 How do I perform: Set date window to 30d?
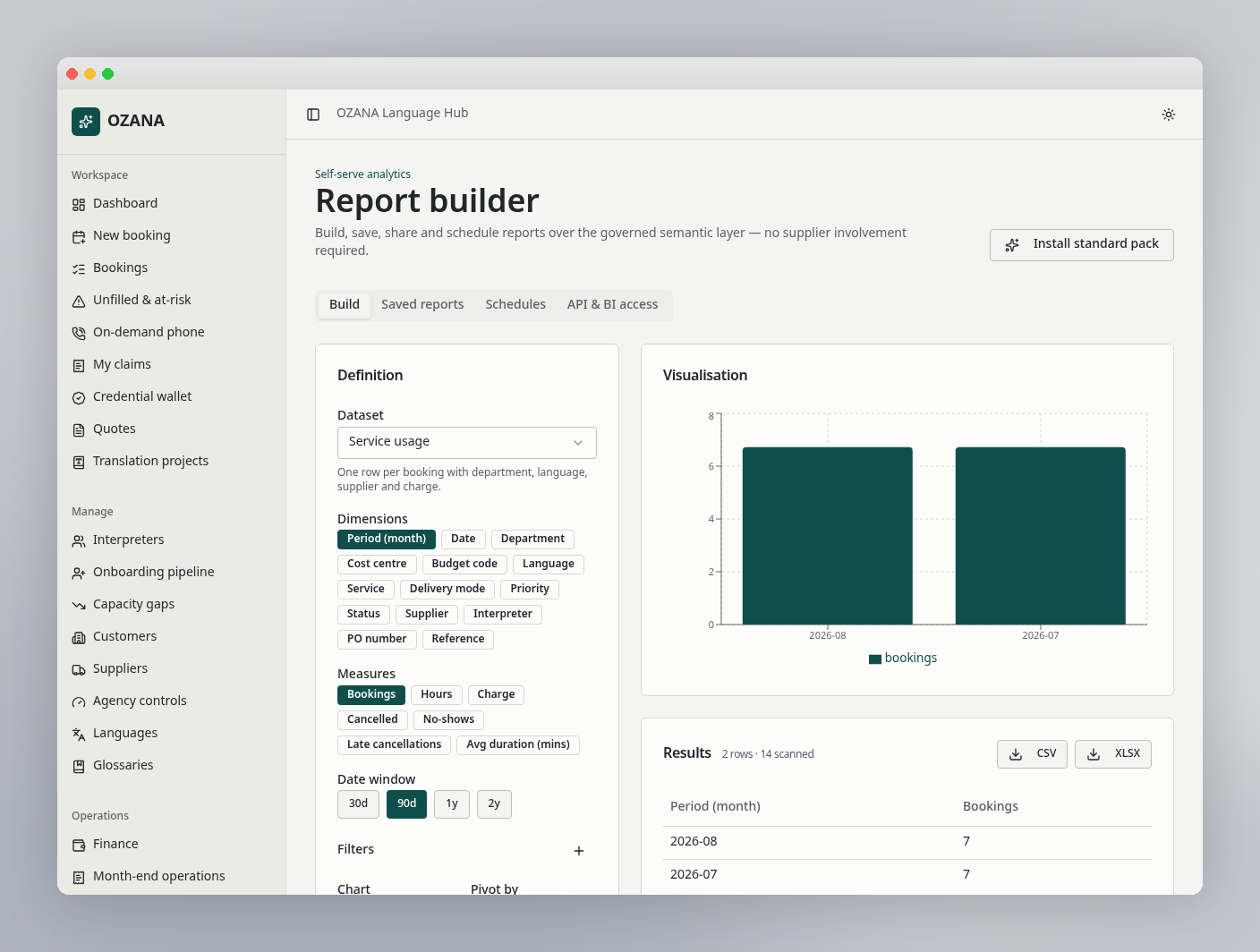tap(358, 804)
